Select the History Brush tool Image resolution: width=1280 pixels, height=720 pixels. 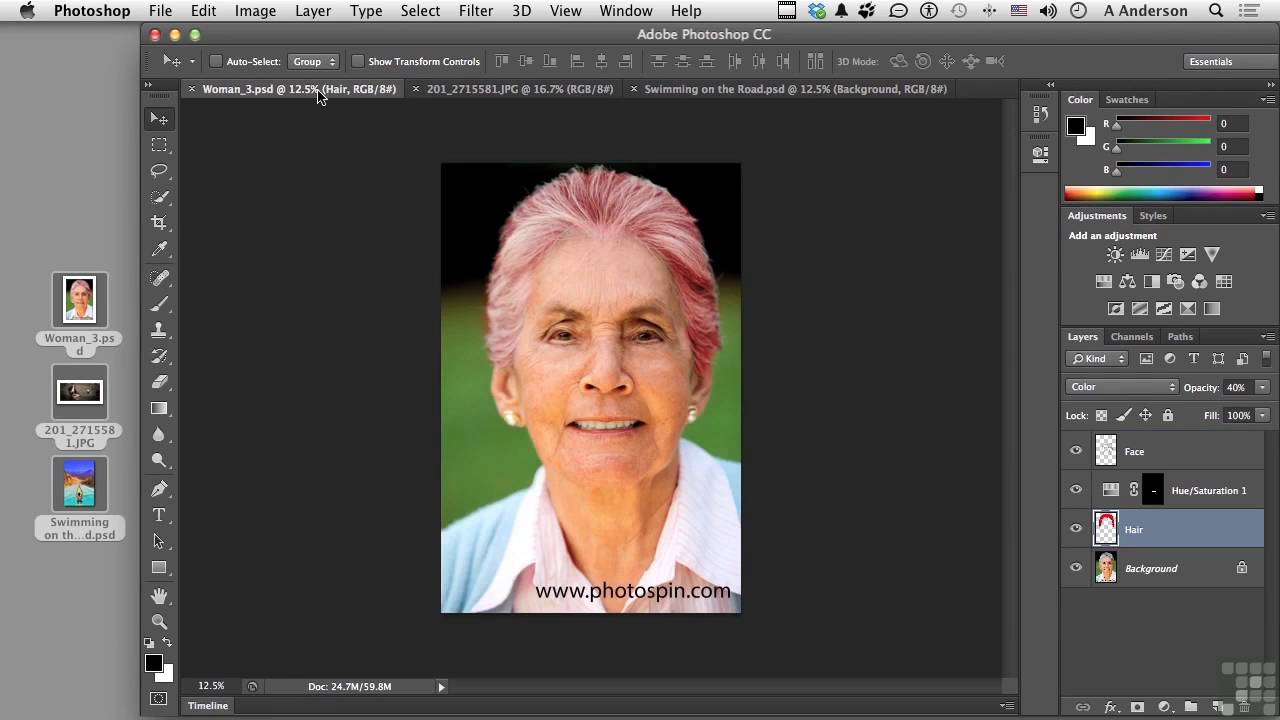[159, 356]
